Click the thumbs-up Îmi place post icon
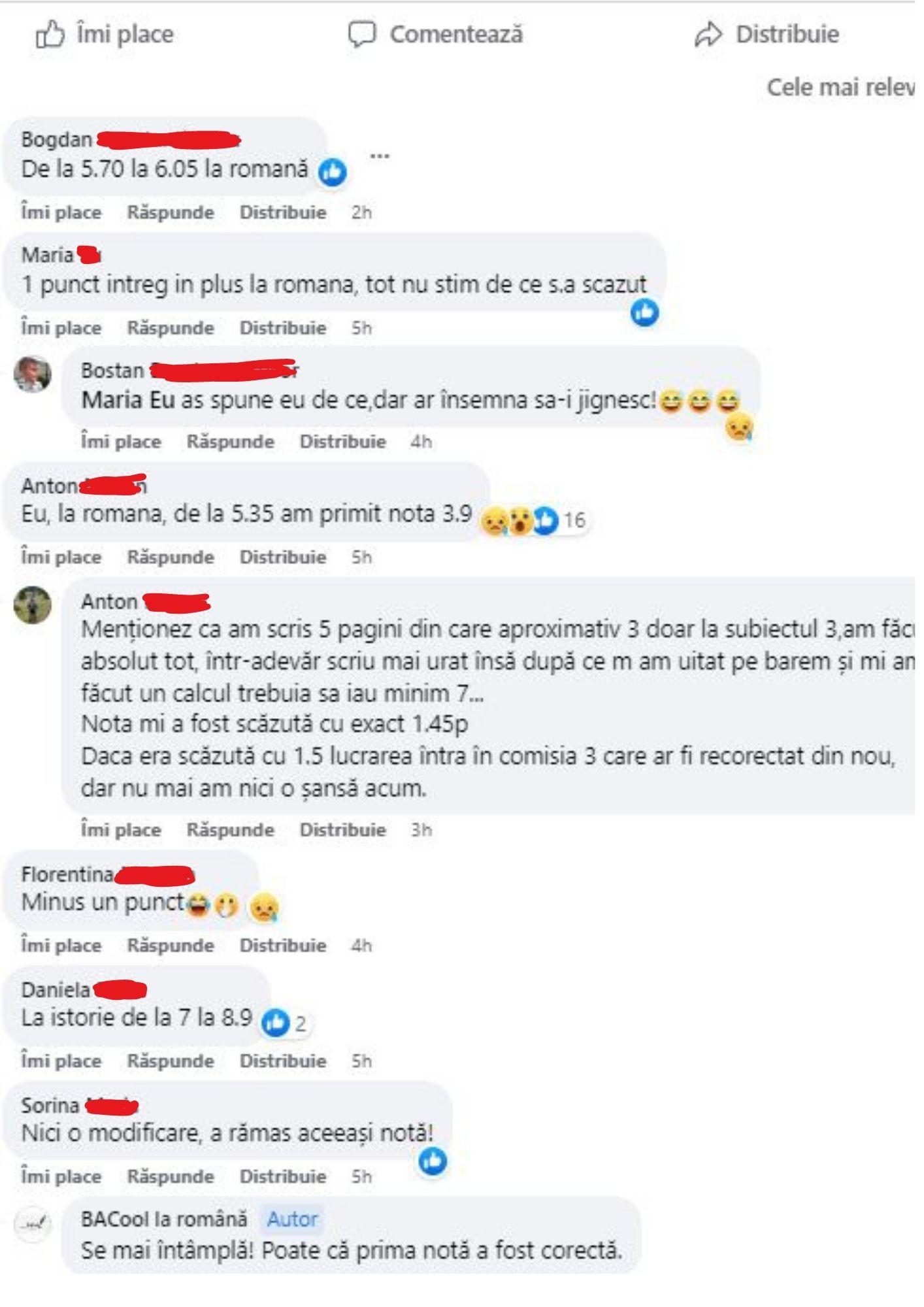Screen dimensions: 924x1307 pos(50,34)
